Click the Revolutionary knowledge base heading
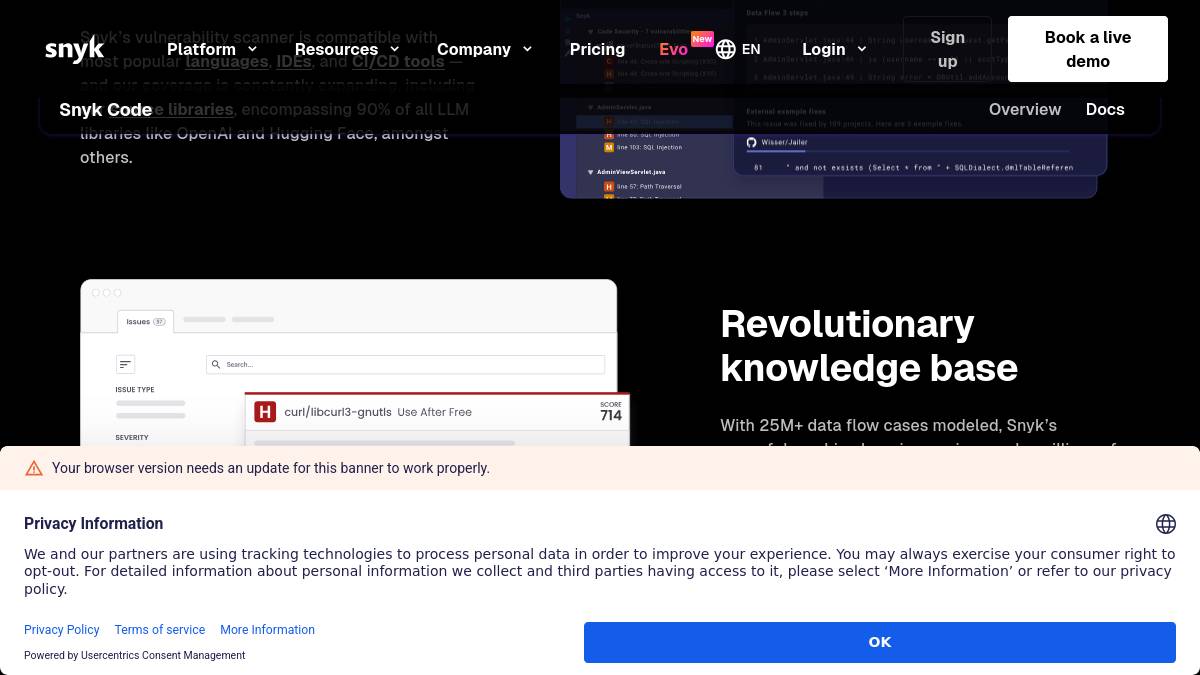Screen dimensions: 1200x675 pos(869,346)
